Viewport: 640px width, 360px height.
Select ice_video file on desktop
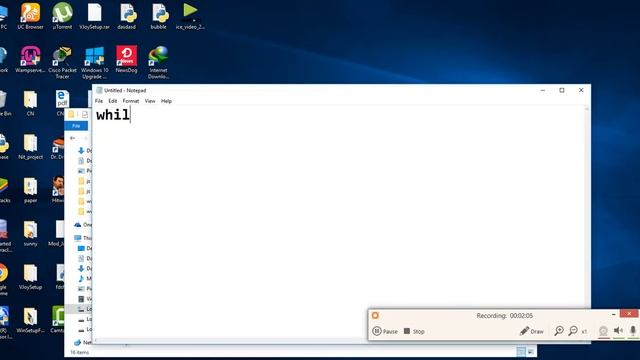pyautogui.click(x=190, y=16)
